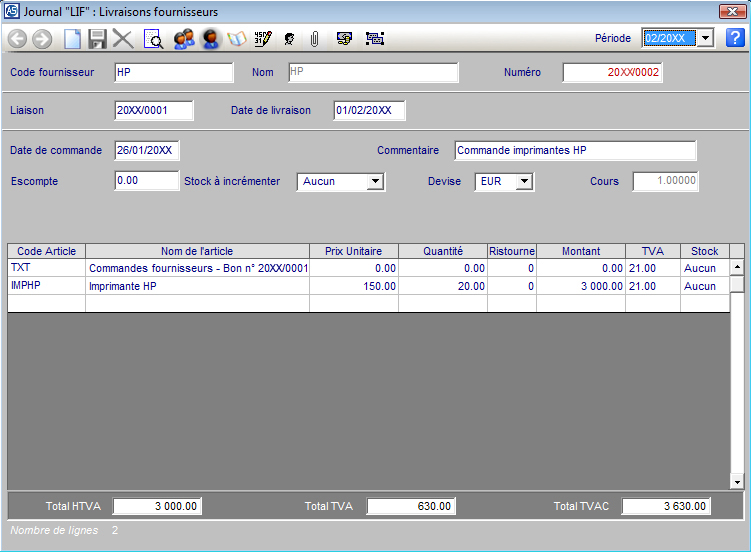This screenshot has height=552, width=751.
Task: Save the delivery using the floppy disk icon
Action: 97,39
